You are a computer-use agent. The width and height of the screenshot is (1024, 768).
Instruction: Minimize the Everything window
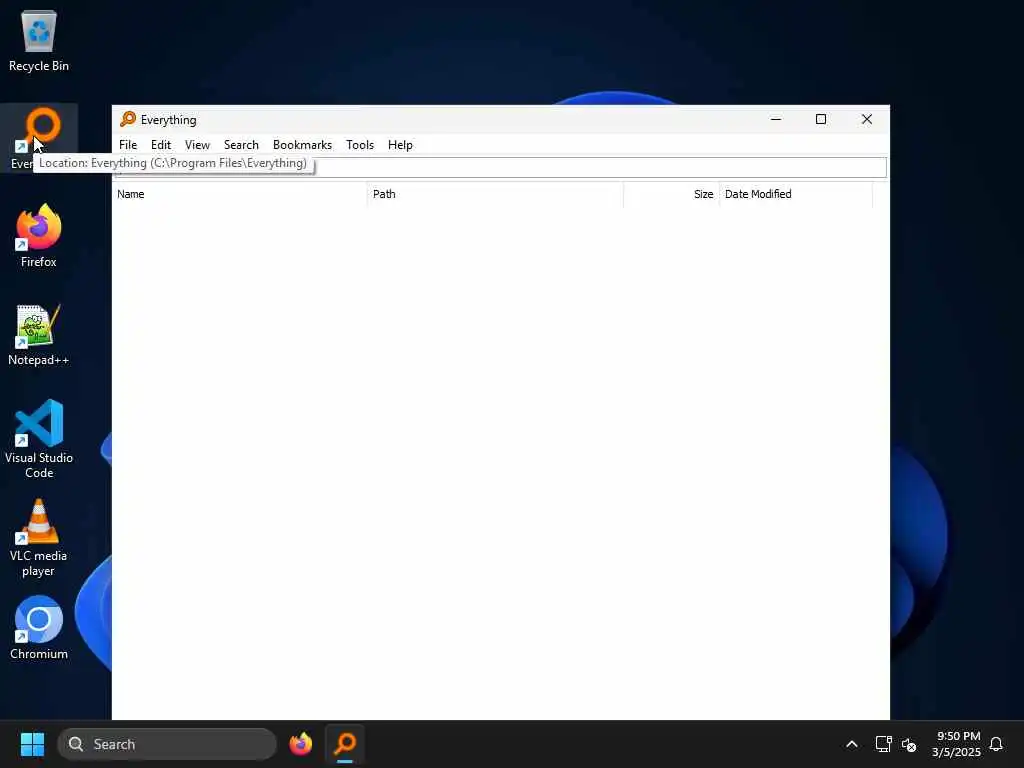tap(776, 119)
